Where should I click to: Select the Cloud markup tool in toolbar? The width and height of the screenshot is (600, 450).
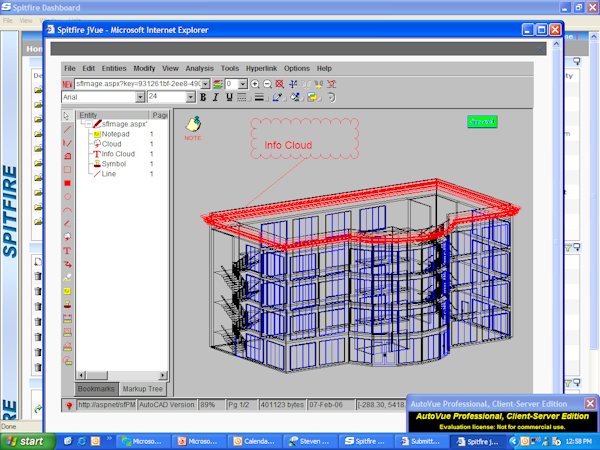coord(67,237)
